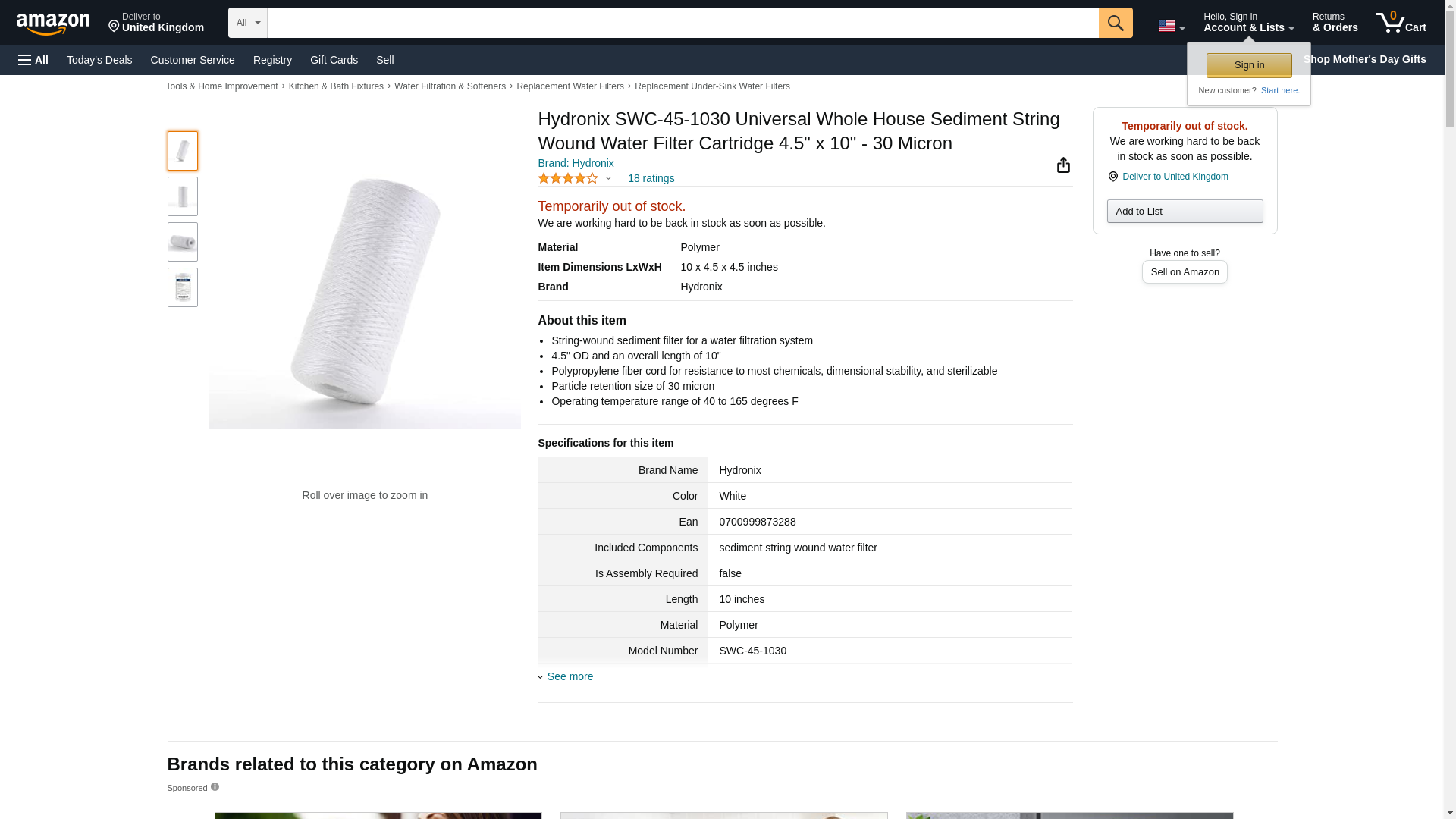Screen dimensions: 1456x819
Task: Expand See more specifications
Action: [x=570, y=676]
